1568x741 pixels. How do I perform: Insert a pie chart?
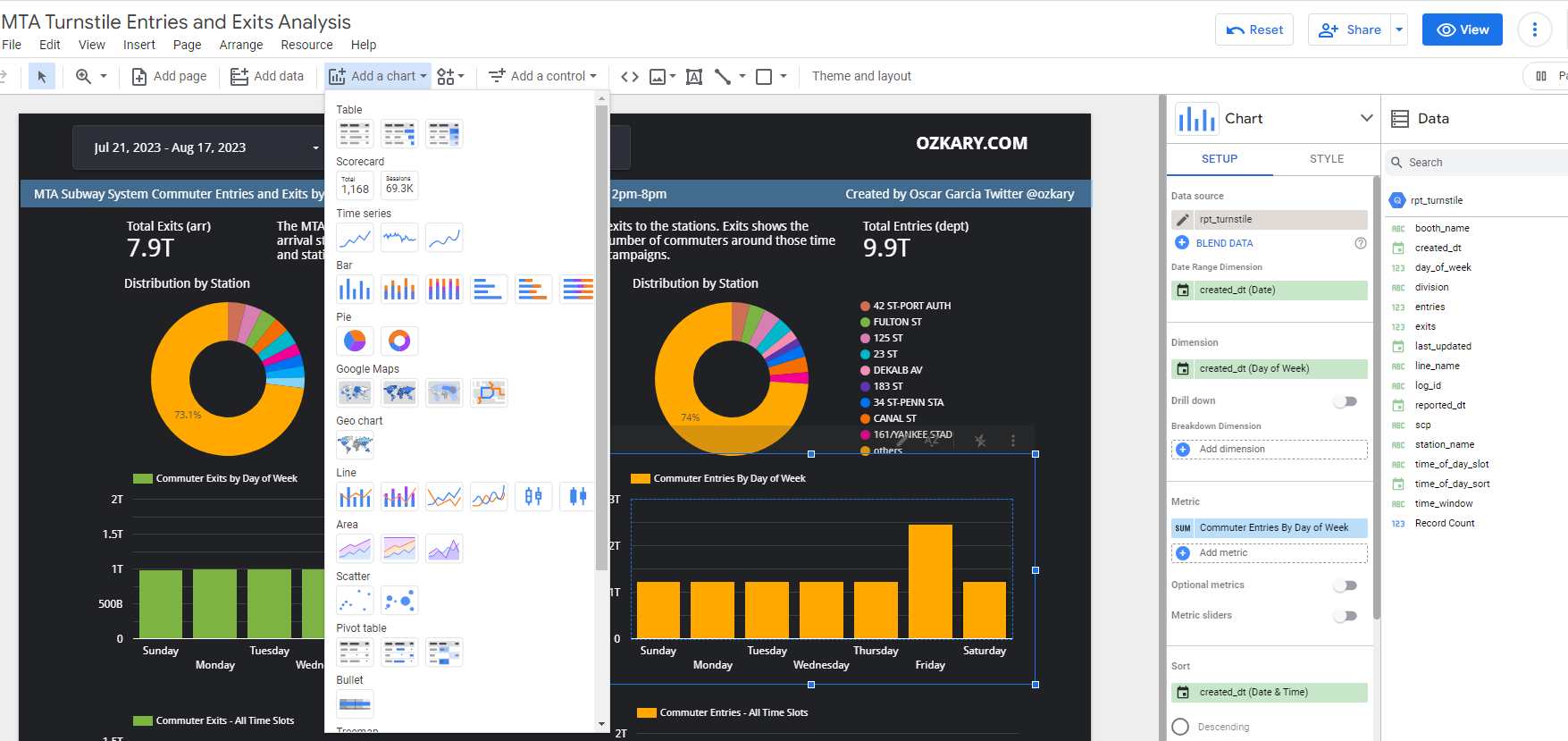pos(355,341)
